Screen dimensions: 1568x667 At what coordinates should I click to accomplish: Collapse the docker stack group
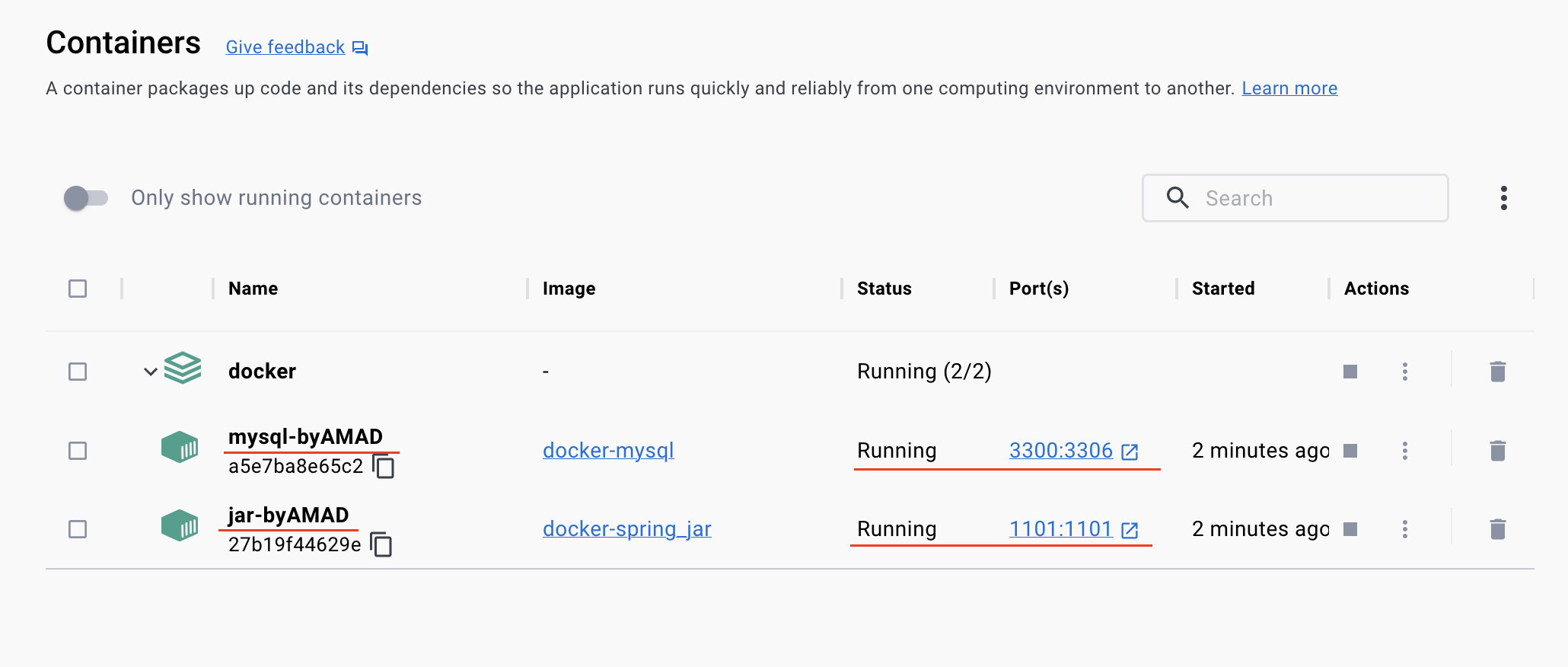[151, 372]
